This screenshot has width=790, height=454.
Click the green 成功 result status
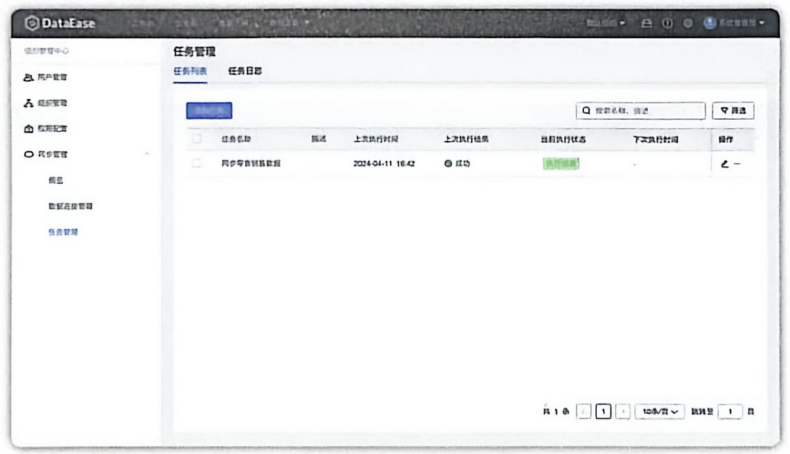(x=457, y=164)
